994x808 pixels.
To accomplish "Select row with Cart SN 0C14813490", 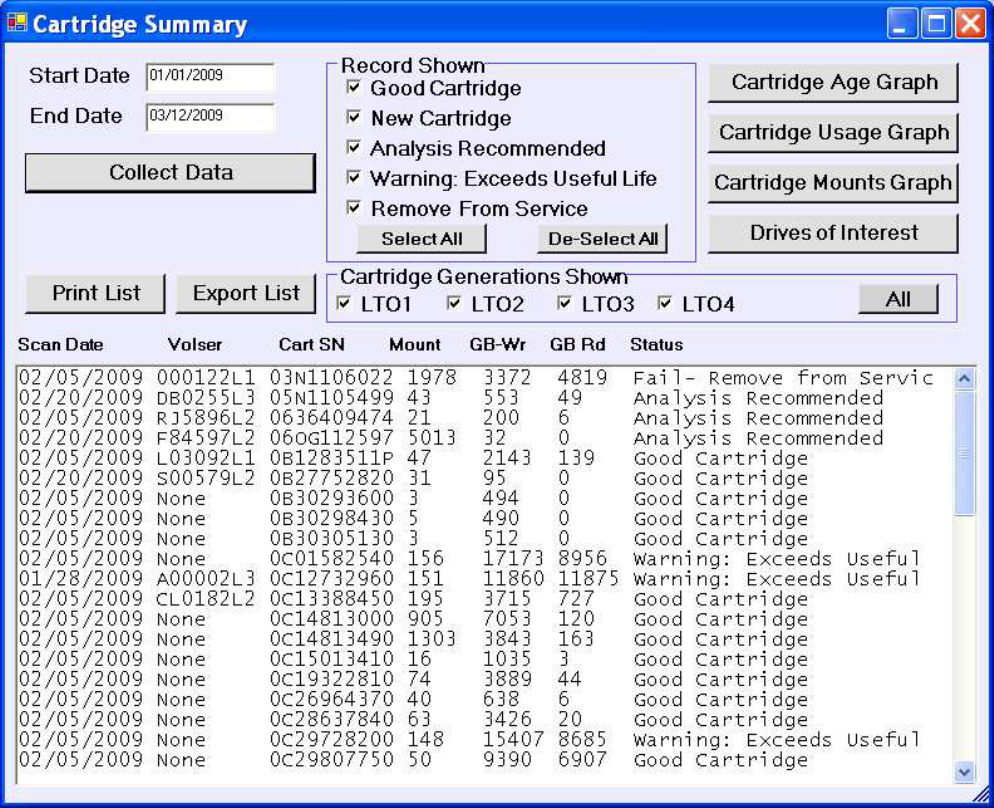I will point(484,639).
